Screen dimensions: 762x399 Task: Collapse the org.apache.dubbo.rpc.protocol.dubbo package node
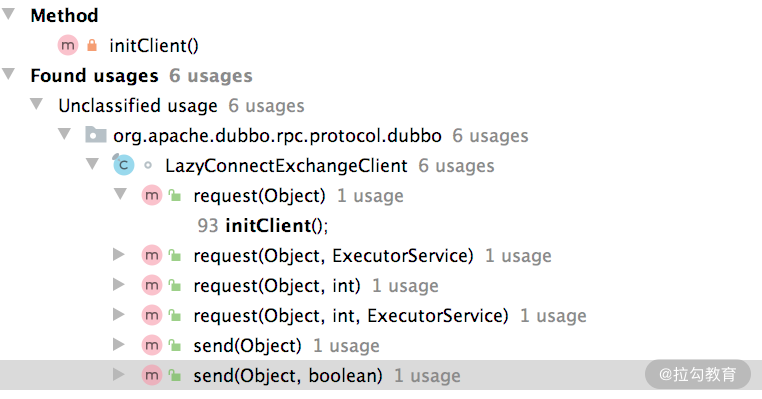tap(64, 134)
